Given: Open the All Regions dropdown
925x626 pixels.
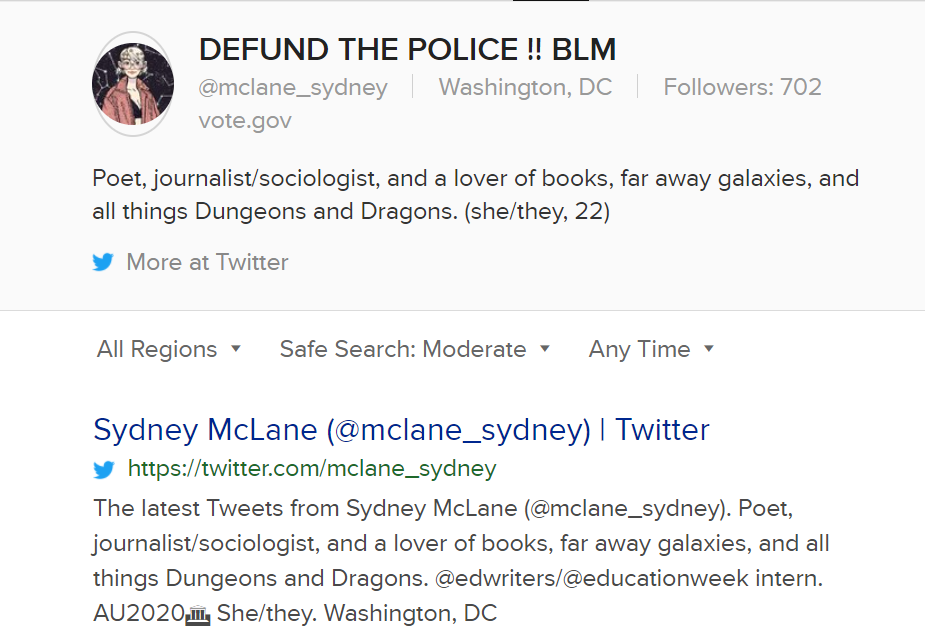Looking at the screenshot, I should pos(169,349).
